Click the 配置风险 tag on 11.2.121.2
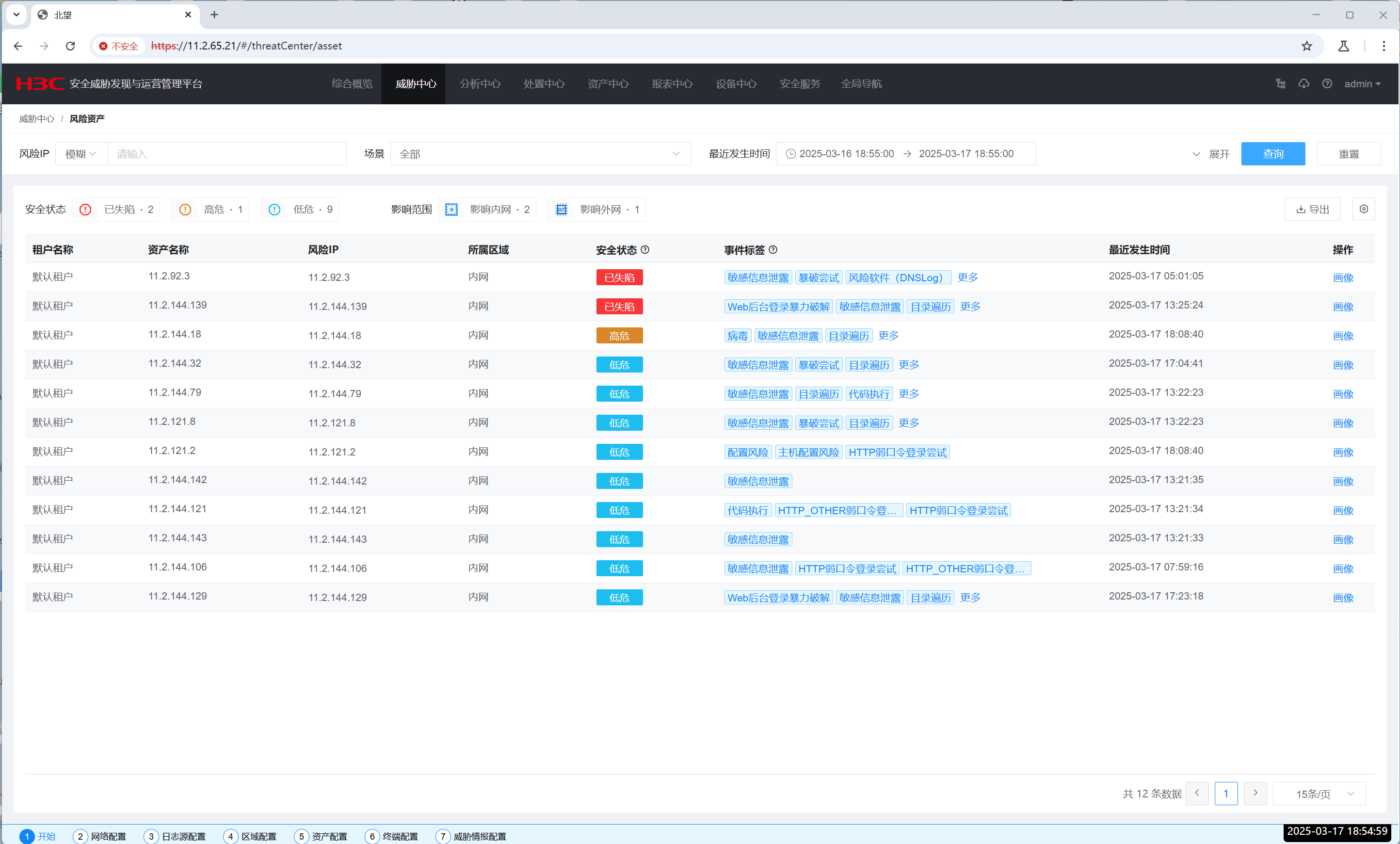 [x=748, y=452]
